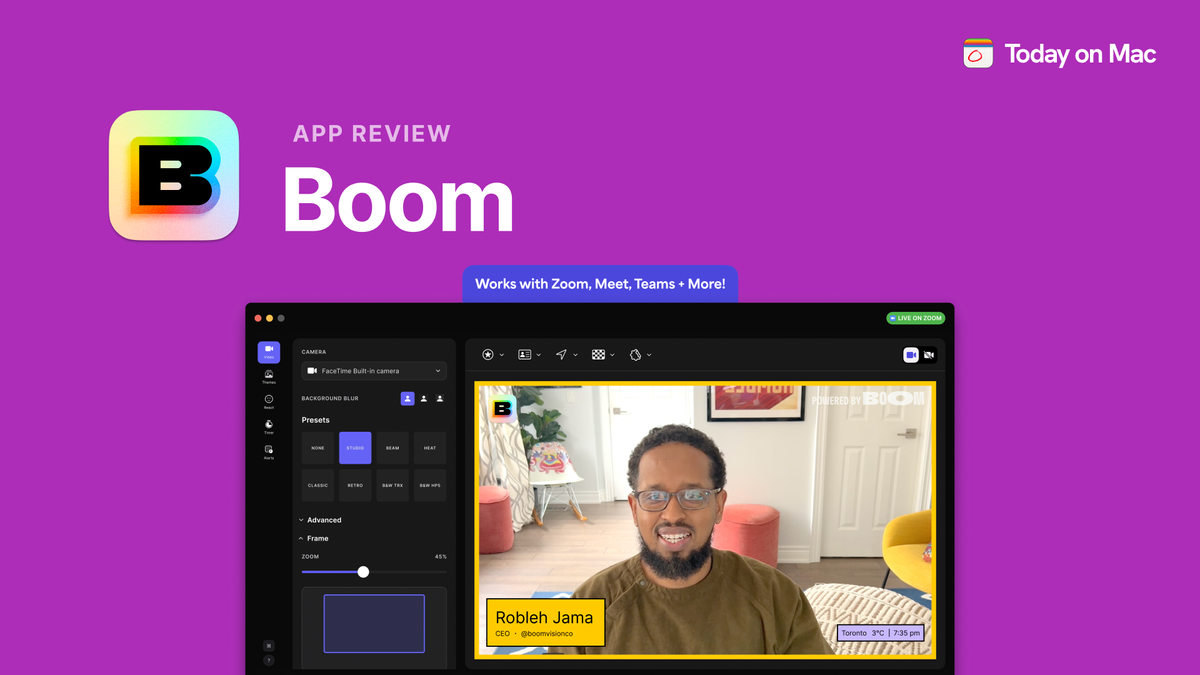Select the HEAT preset
The image size is (1200, 675).
click(x=430, y=448)
